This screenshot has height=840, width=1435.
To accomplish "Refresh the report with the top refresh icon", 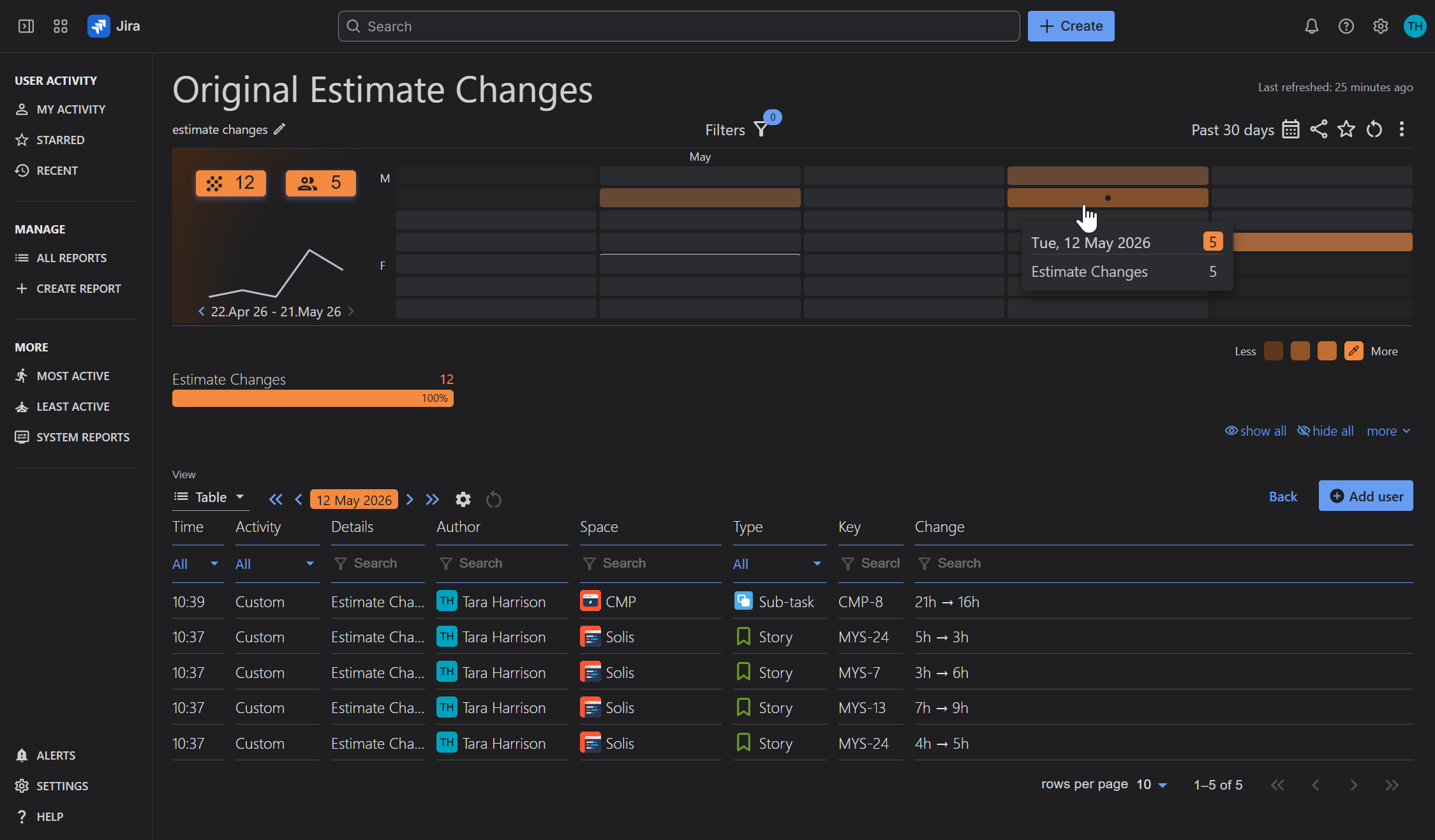I will (1374, 129).
